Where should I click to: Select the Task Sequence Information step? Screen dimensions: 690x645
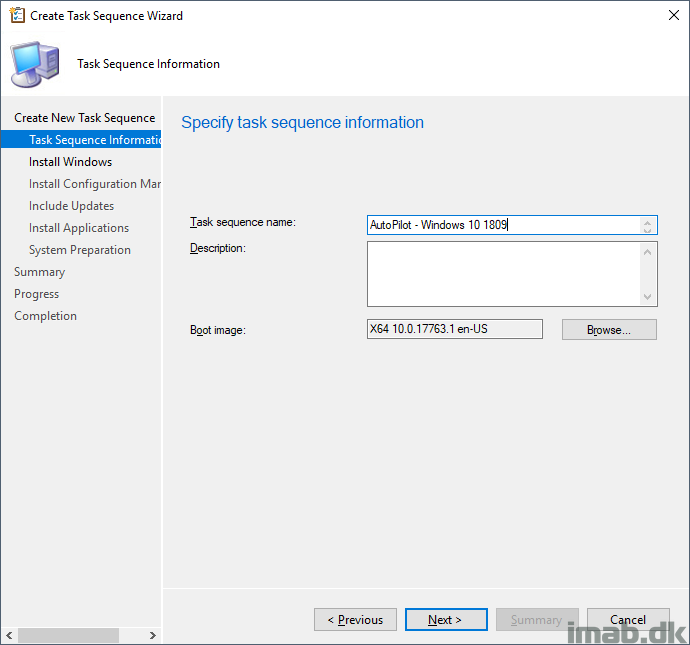coord(81,139)
